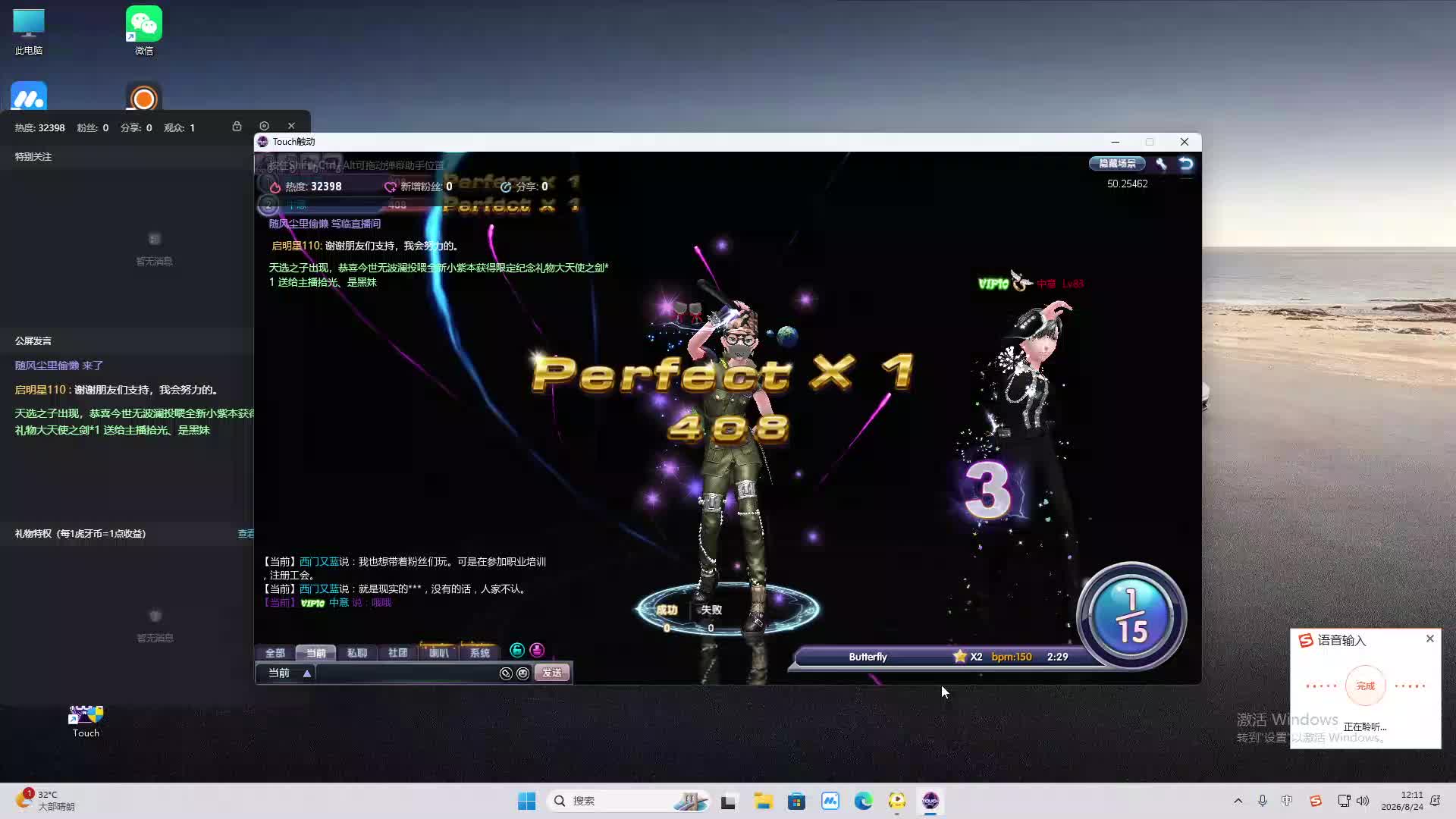Open File Explorer from the taskbar

(x=763, y=801)
